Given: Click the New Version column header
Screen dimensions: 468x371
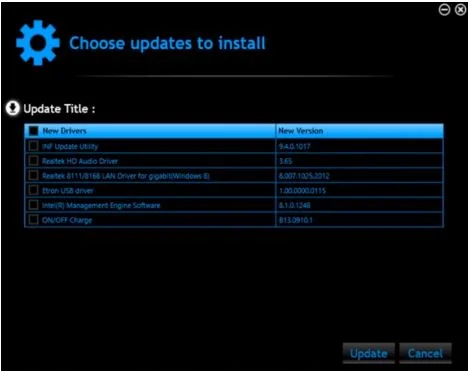Looking at the screenshot, I should tap(360, 131).
